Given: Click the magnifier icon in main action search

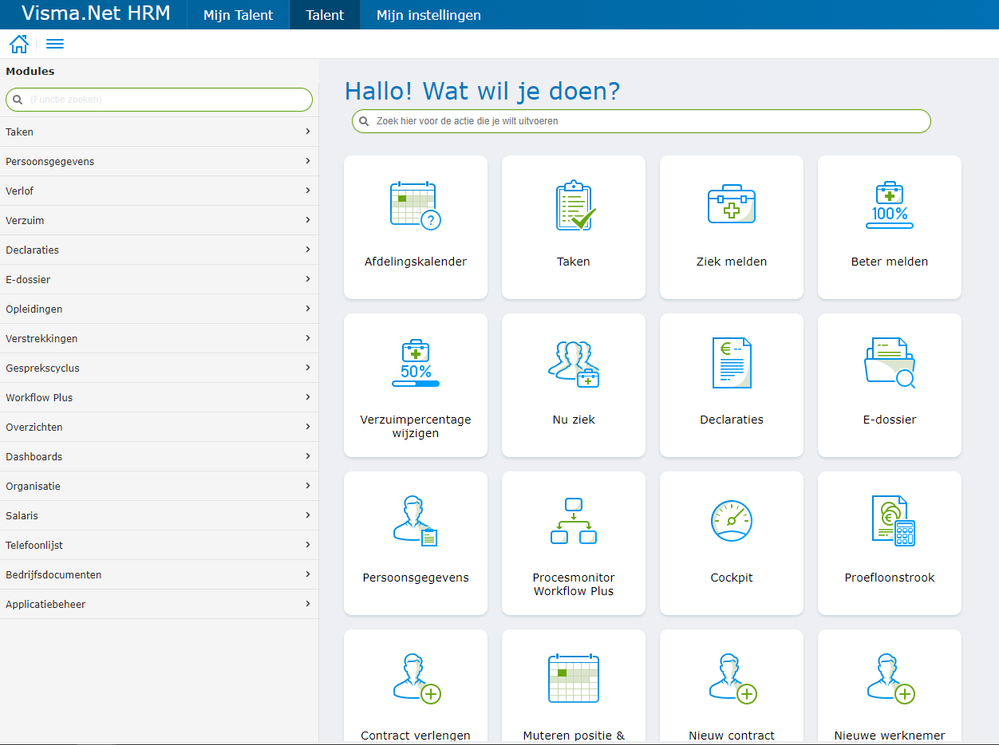Looking at the screenshot, I should (364, 121).
